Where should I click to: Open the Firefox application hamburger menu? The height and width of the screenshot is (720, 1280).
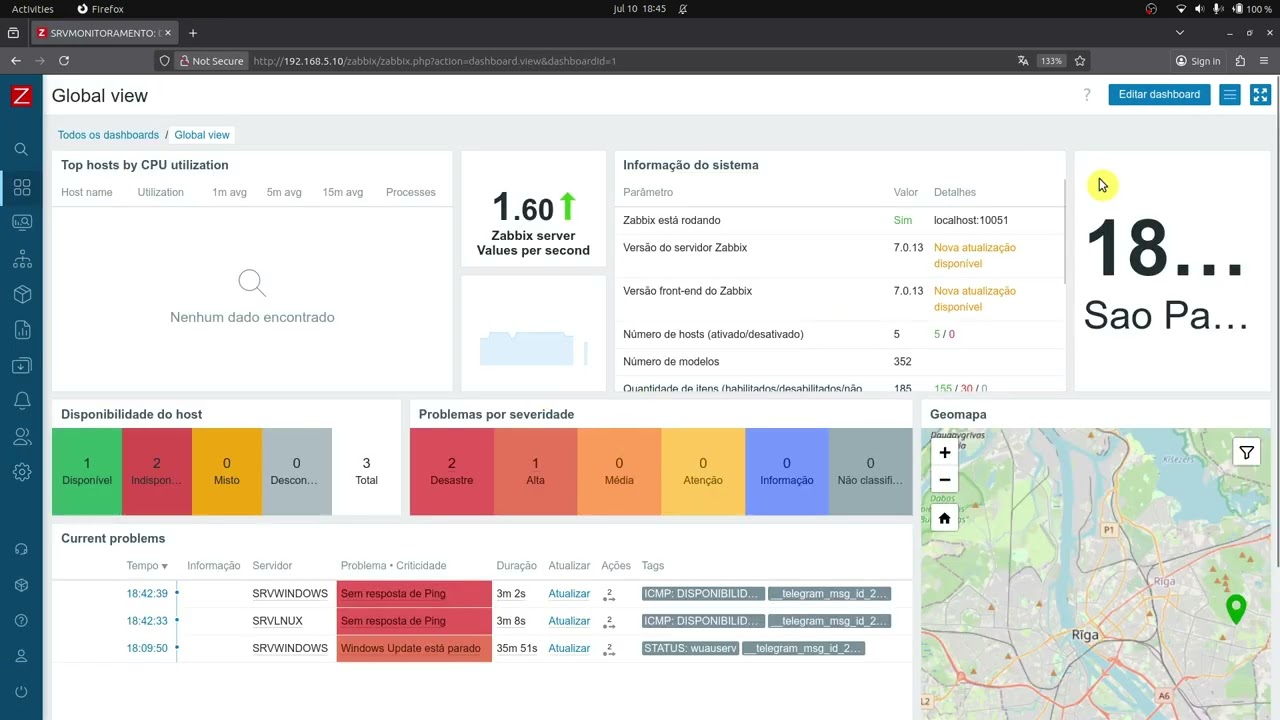(1264, 61)
